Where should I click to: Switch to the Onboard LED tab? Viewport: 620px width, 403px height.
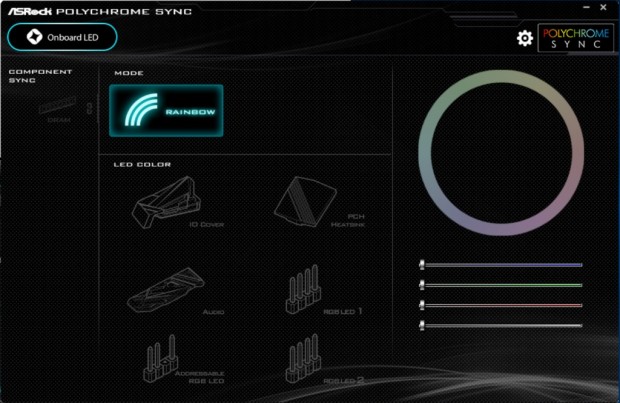[x=62, y=37]
